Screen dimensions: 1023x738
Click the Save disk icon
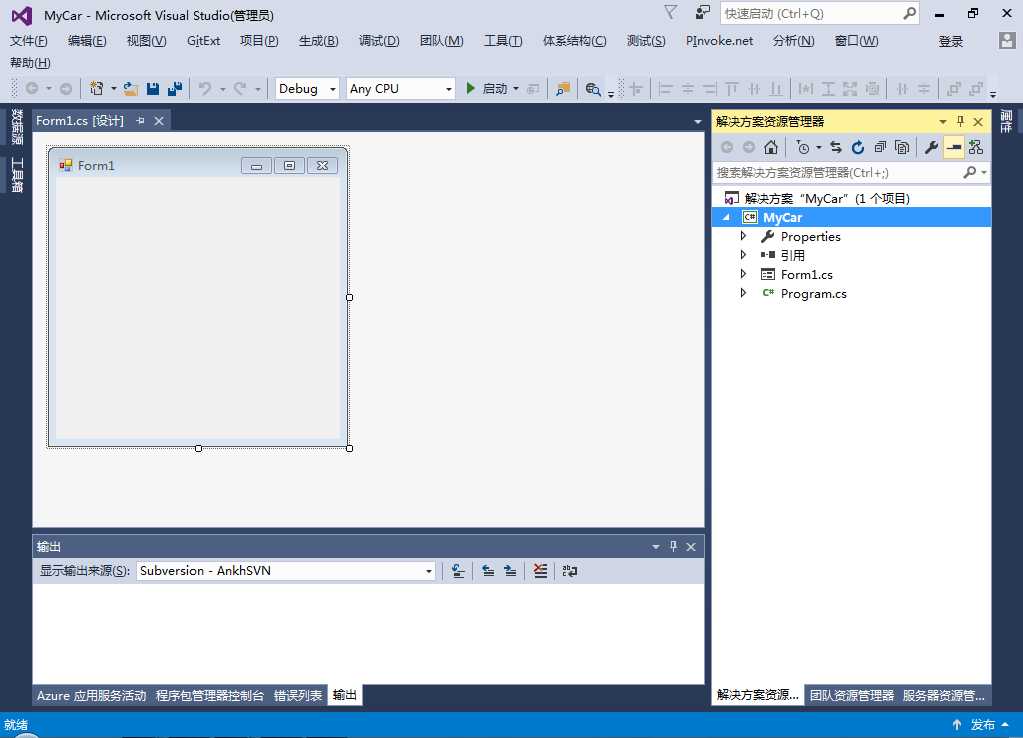click(153, 89)
